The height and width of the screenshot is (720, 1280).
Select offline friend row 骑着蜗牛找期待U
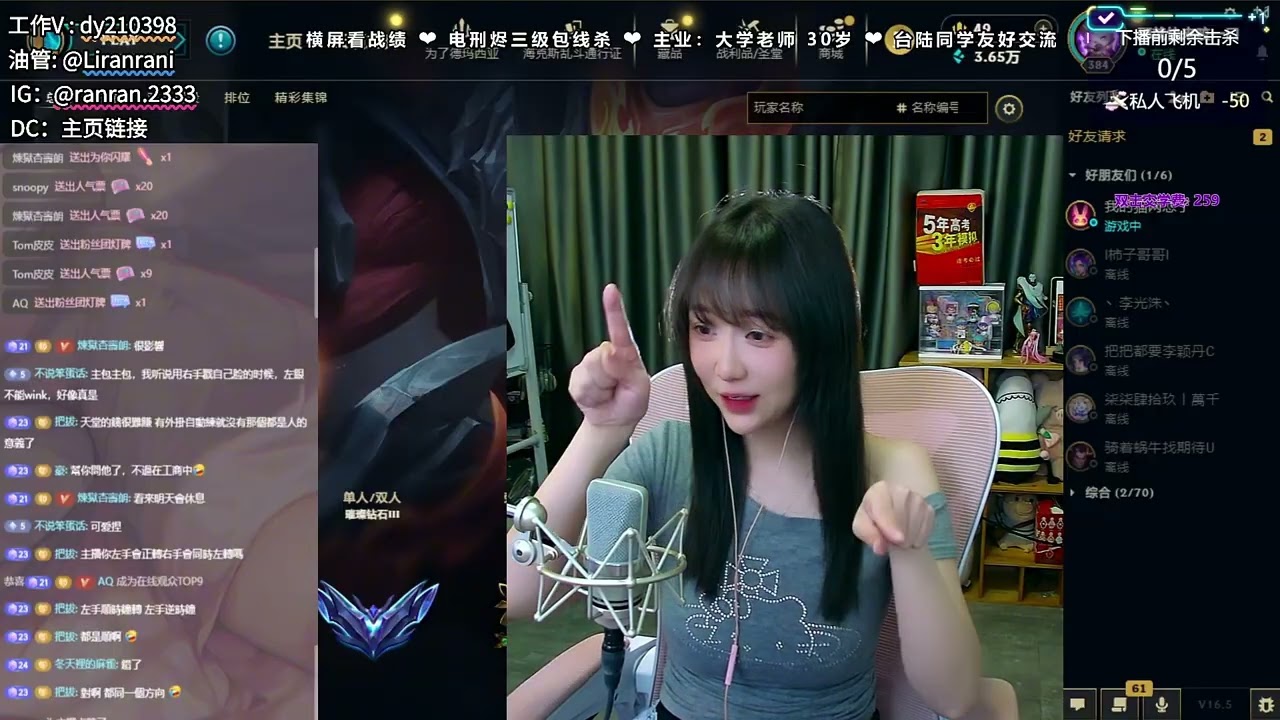(1170, 455)
